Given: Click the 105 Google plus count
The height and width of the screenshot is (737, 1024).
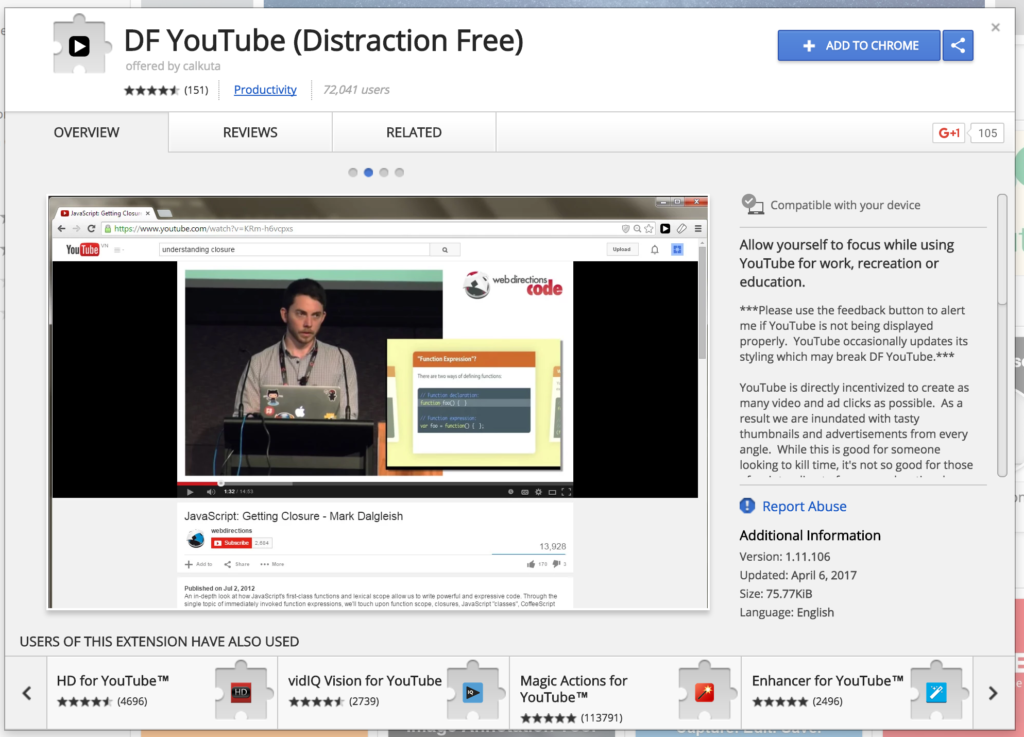Looking at the screenshot, I should tap(987, 133).
